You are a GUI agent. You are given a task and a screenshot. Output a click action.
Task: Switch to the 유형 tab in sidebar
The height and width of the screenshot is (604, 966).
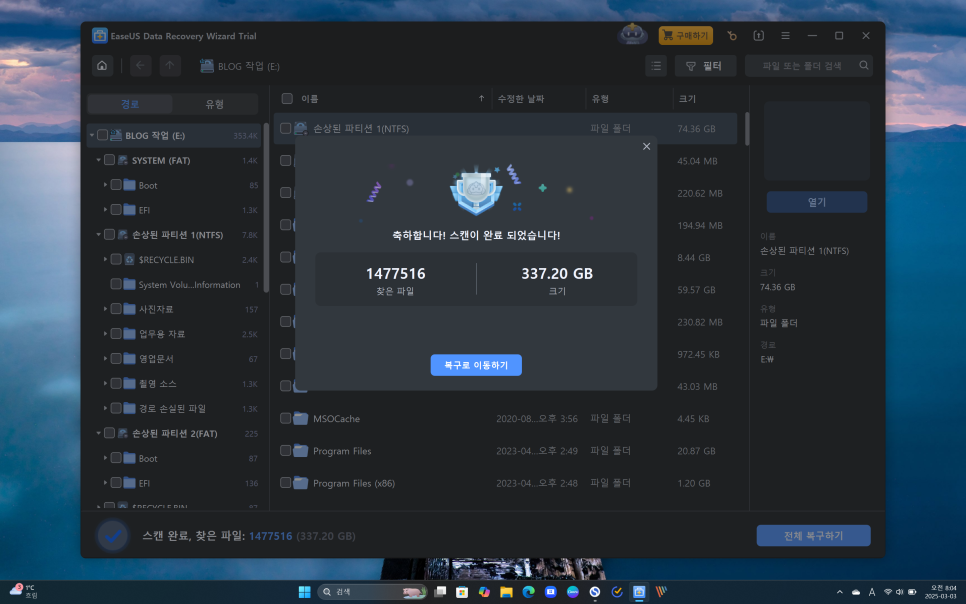pyautogui.click(x=214, y=104)
